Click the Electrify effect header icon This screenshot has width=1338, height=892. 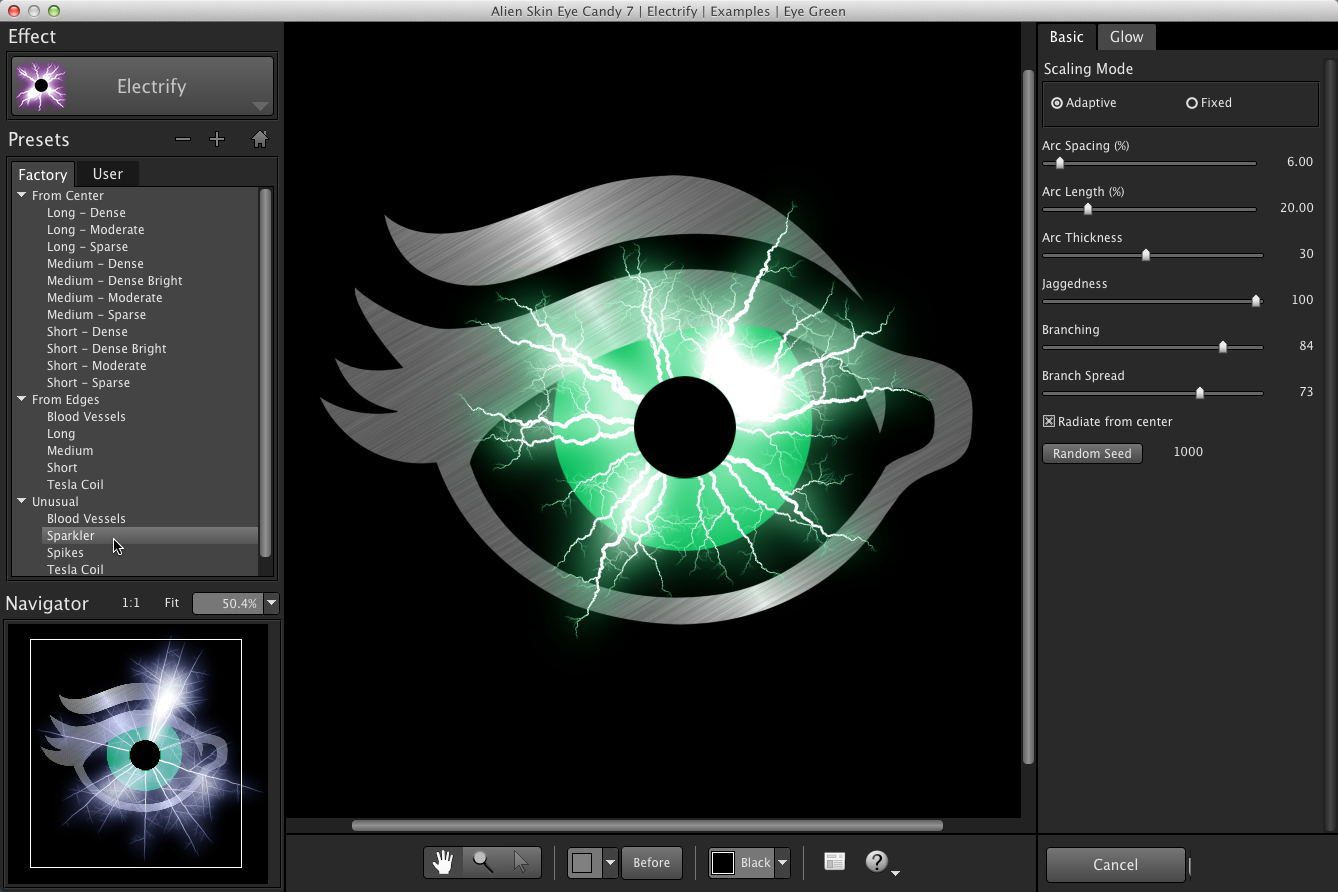[x=40, y=86]
